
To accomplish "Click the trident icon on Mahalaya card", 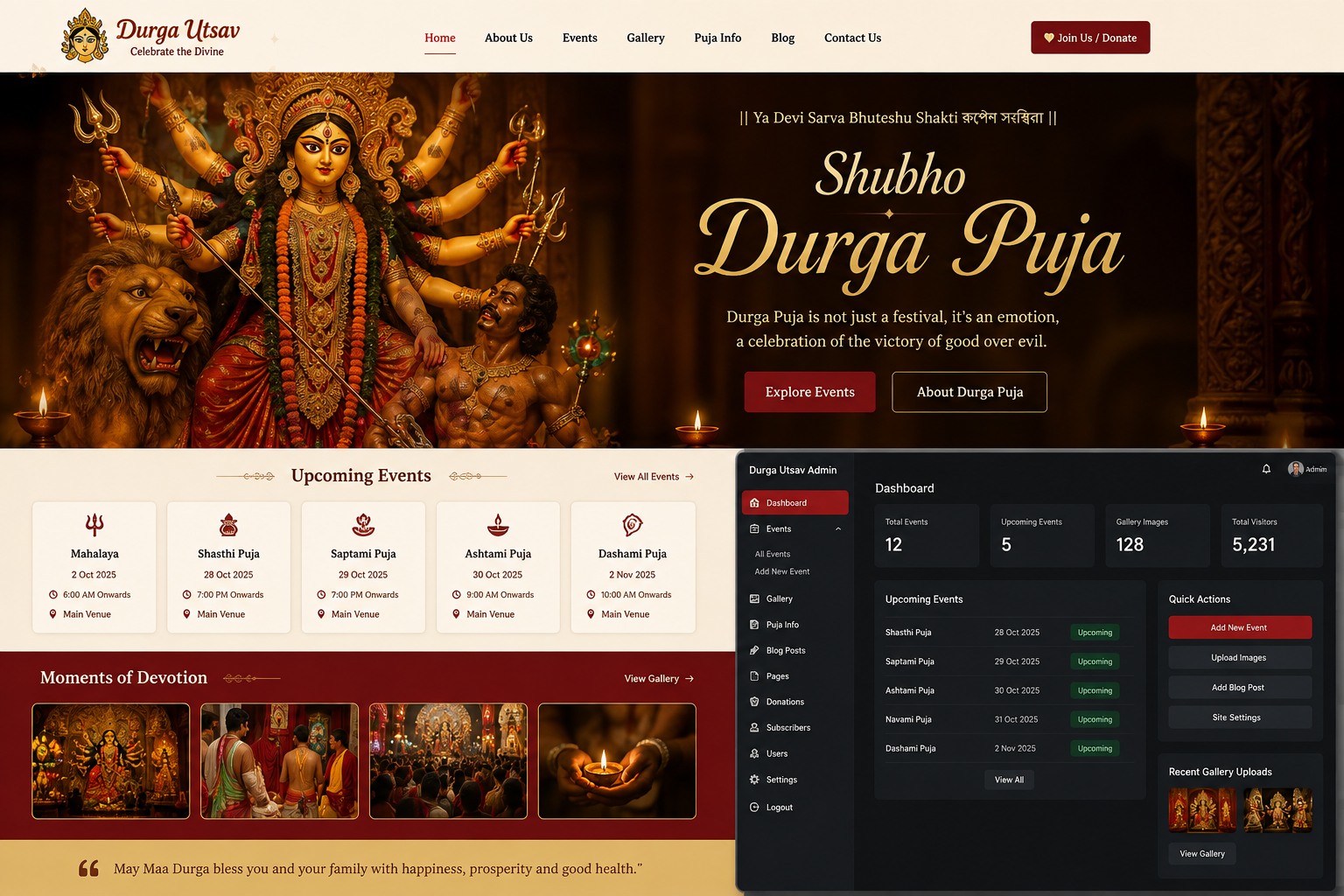I will point(94,524).
